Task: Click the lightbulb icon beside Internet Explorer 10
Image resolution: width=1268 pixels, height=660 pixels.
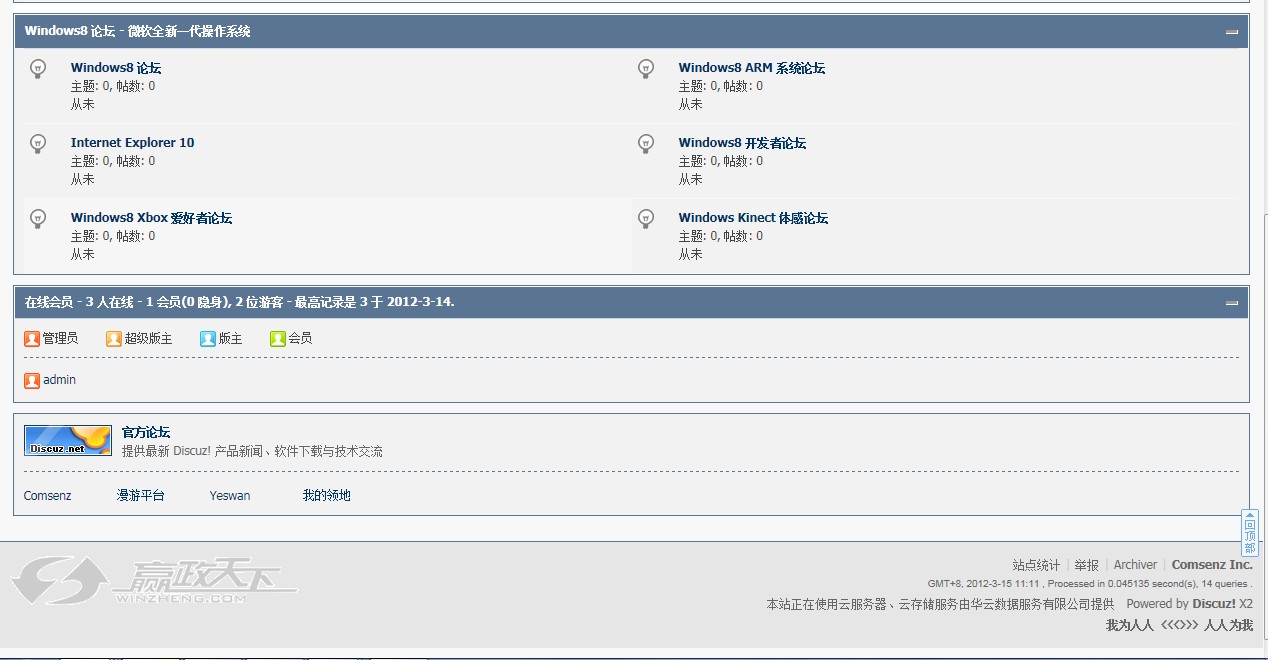Action: tap(38, 144)
